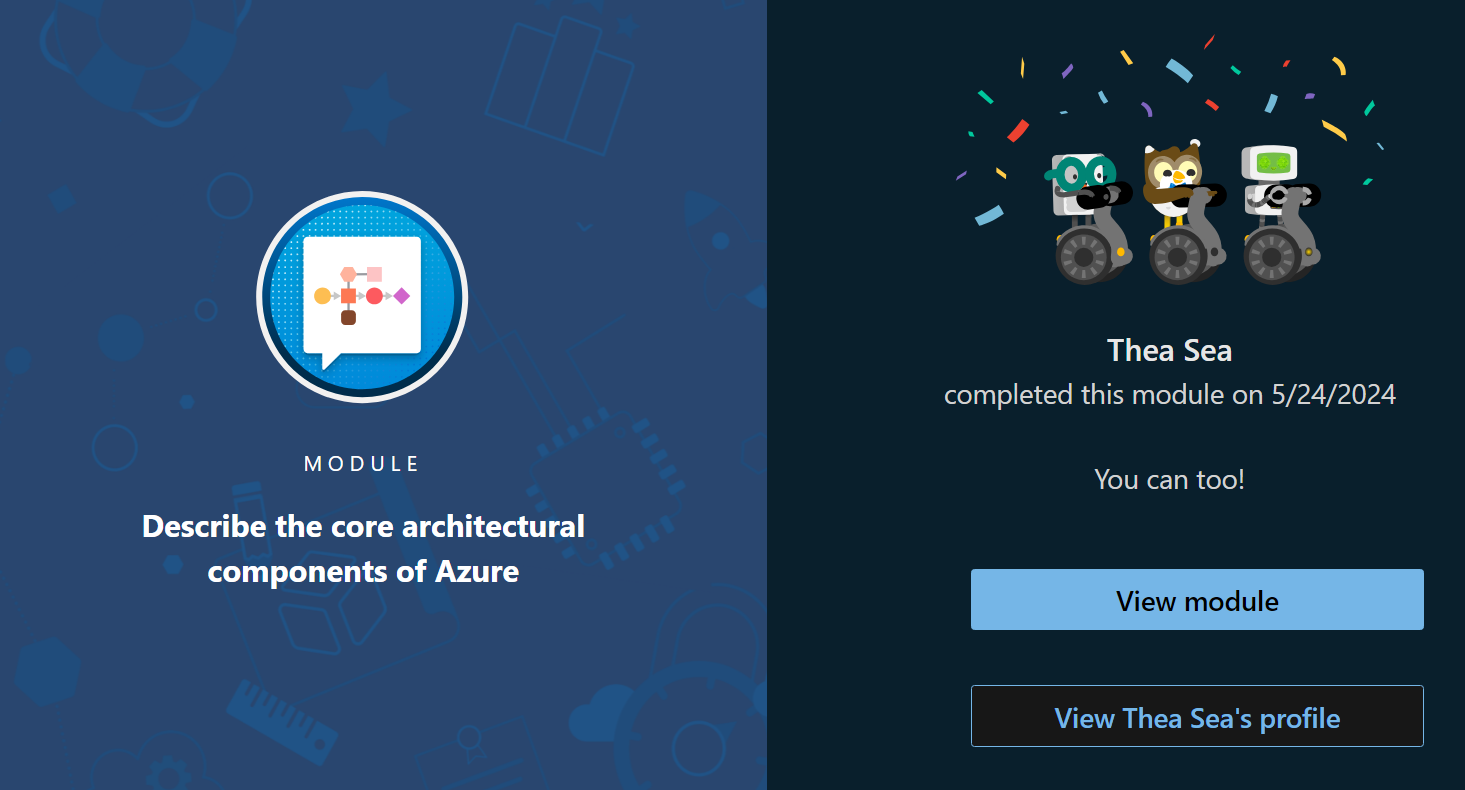Select the module title Describe the core architectural components

pos(363,549)
